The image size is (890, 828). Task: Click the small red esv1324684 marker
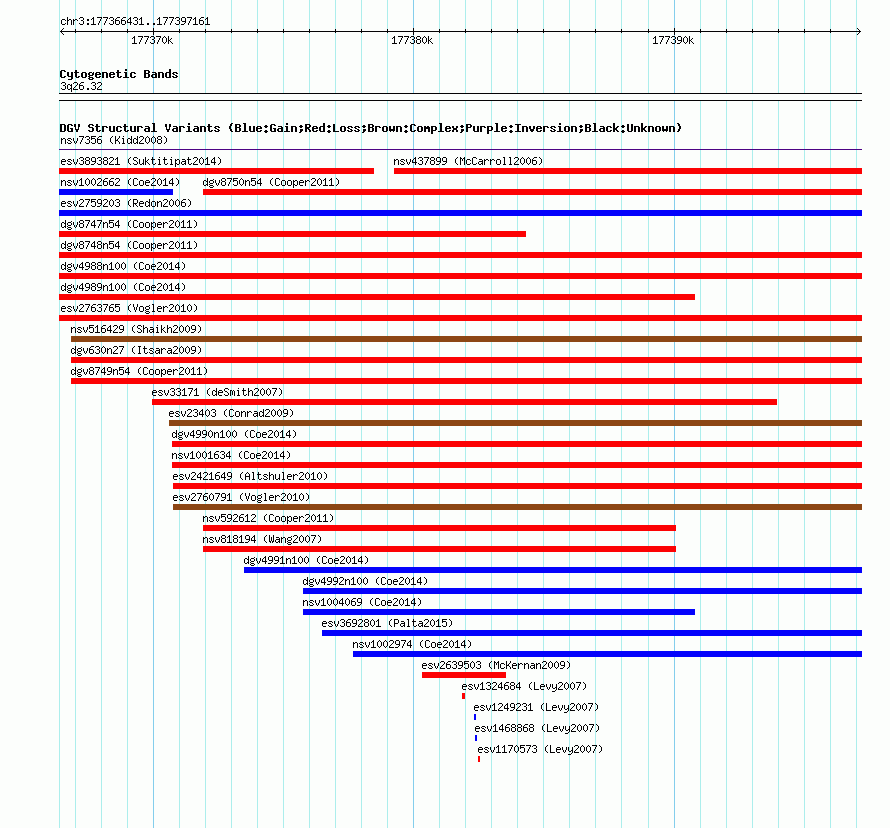pyautogui.click(x=464, y=696)
